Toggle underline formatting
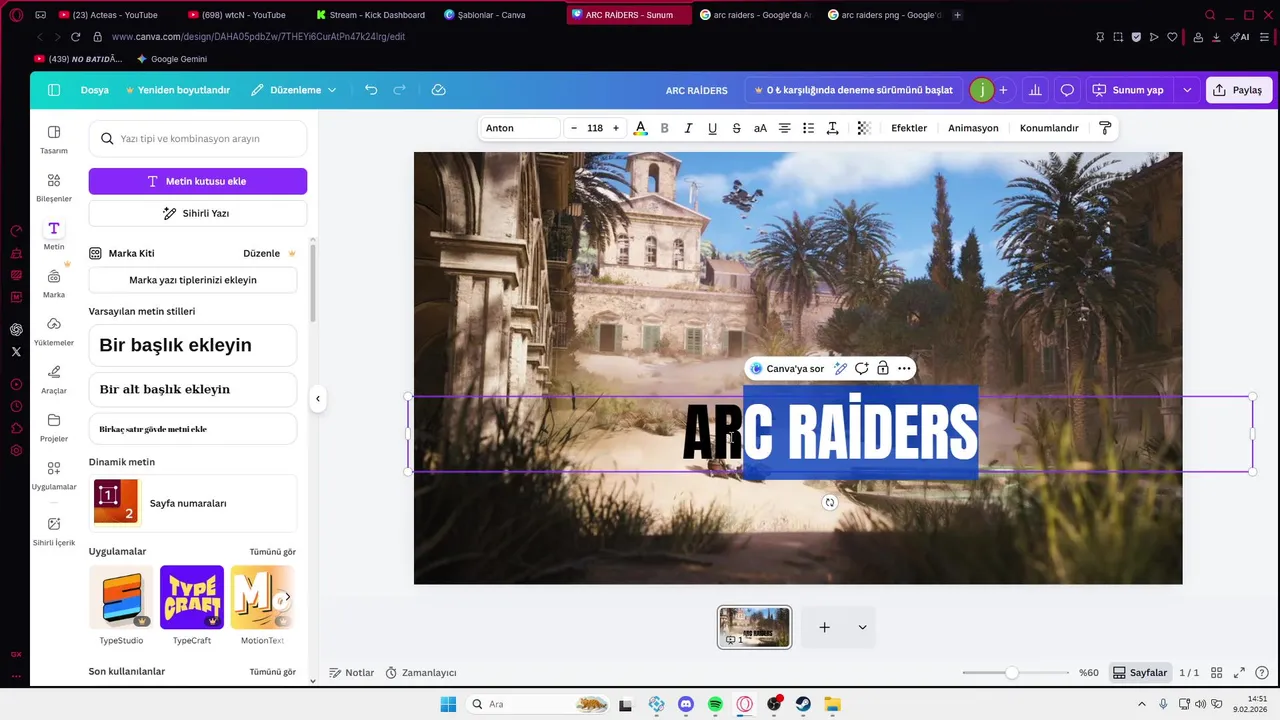The height and width of the screenshot is (720, 1280). pos(712,128)
